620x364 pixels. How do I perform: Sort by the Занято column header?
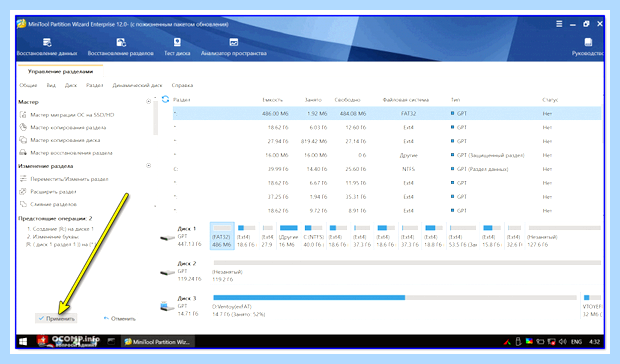[x=313, y=100]
